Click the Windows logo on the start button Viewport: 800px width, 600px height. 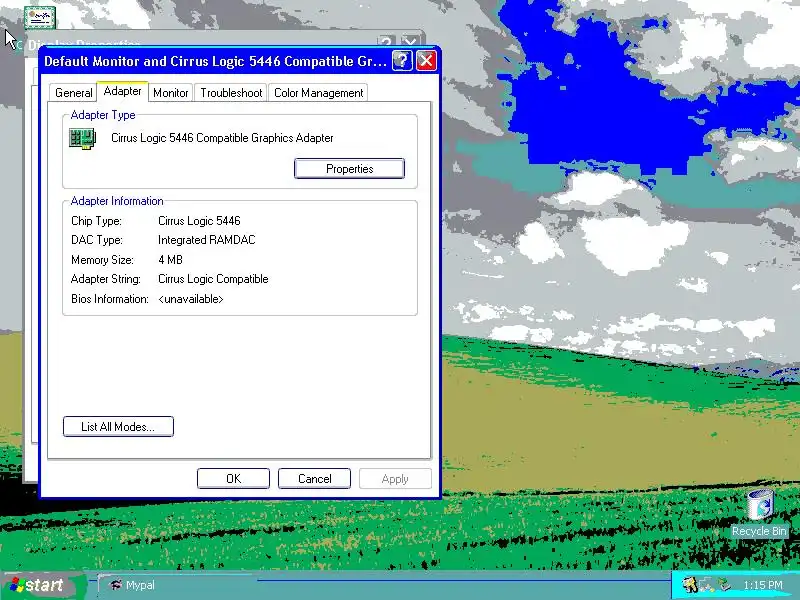(17, 585)
